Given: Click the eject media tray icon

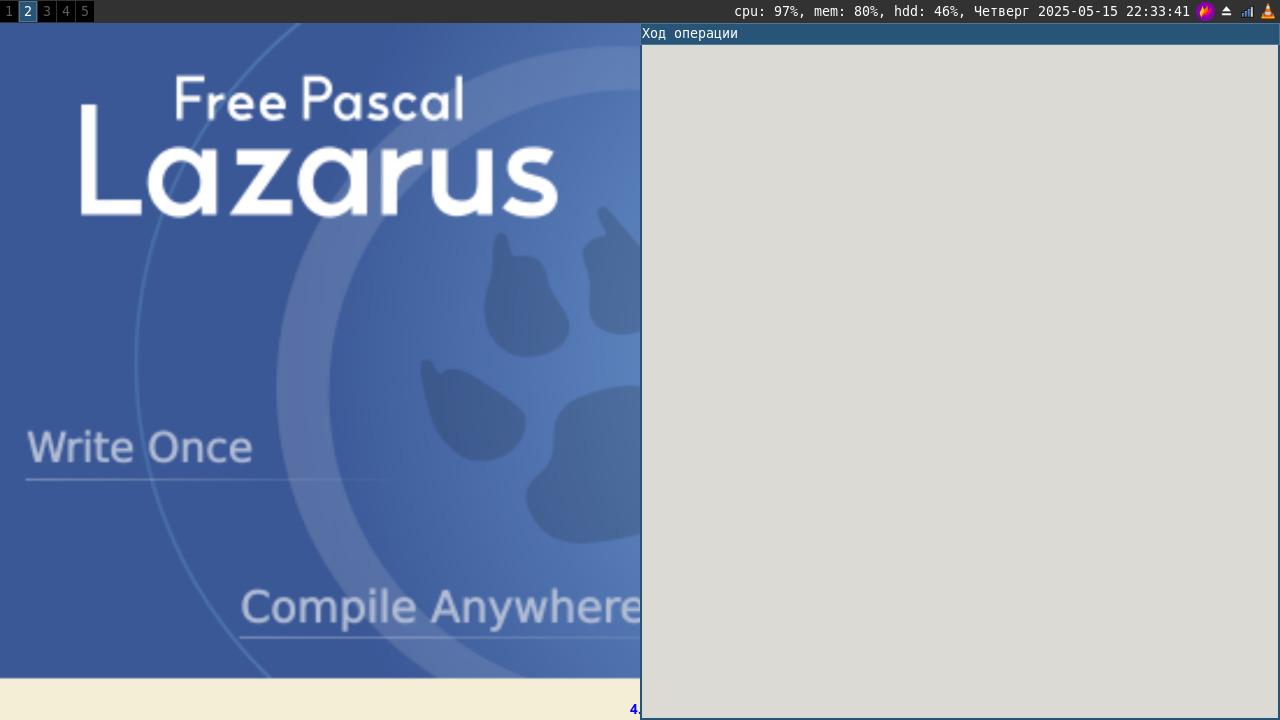Looking at the screenshot, I should click(x=1227, y=11).
